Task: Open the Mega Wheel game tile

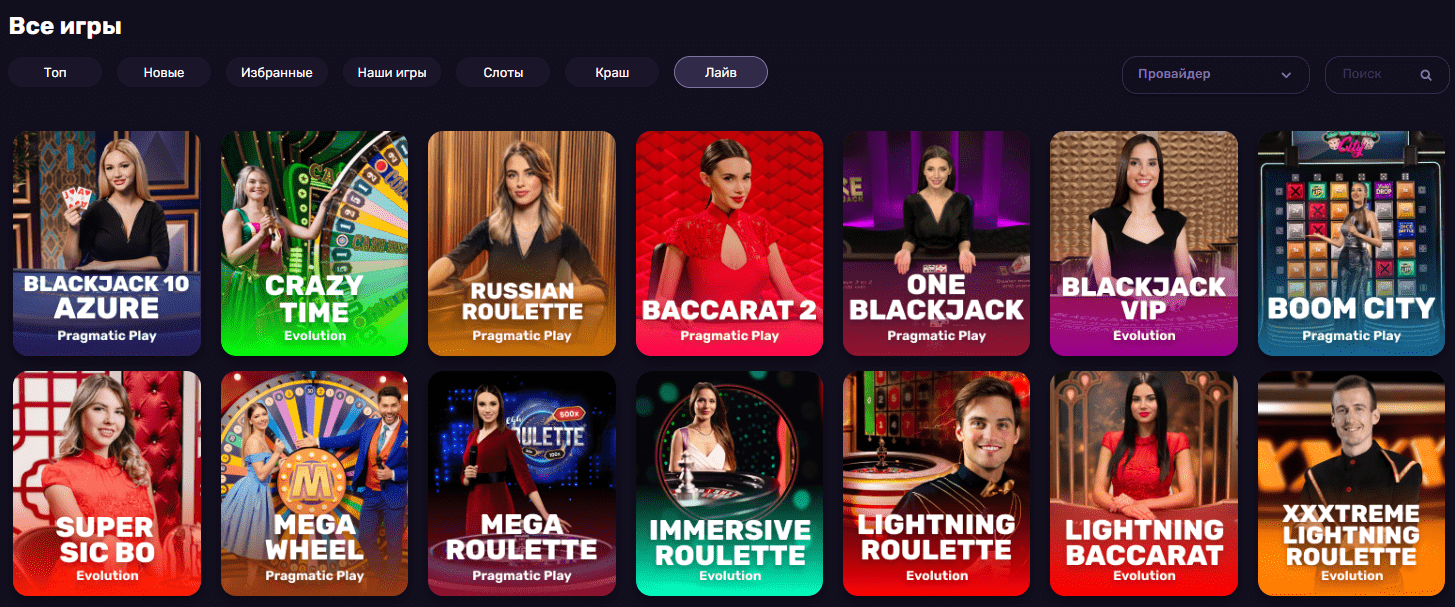Action: coord(314,483)
